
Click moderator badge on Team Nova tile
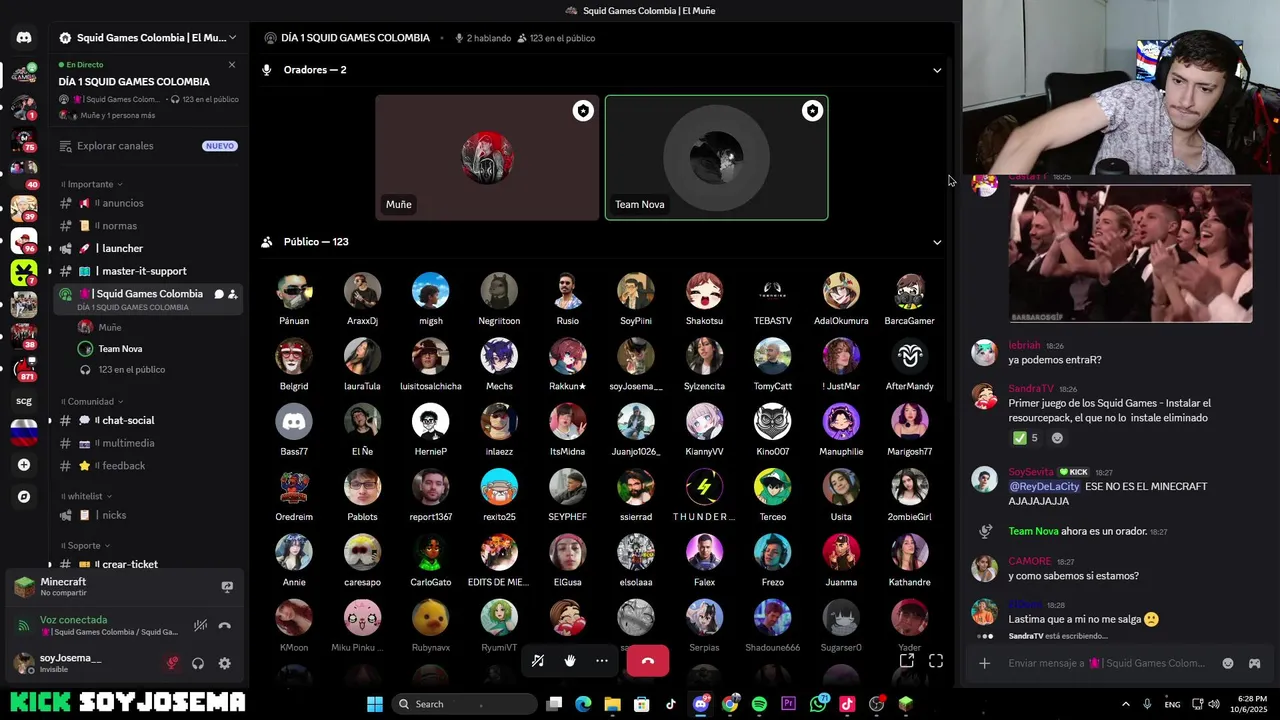(x=812, y=111)
